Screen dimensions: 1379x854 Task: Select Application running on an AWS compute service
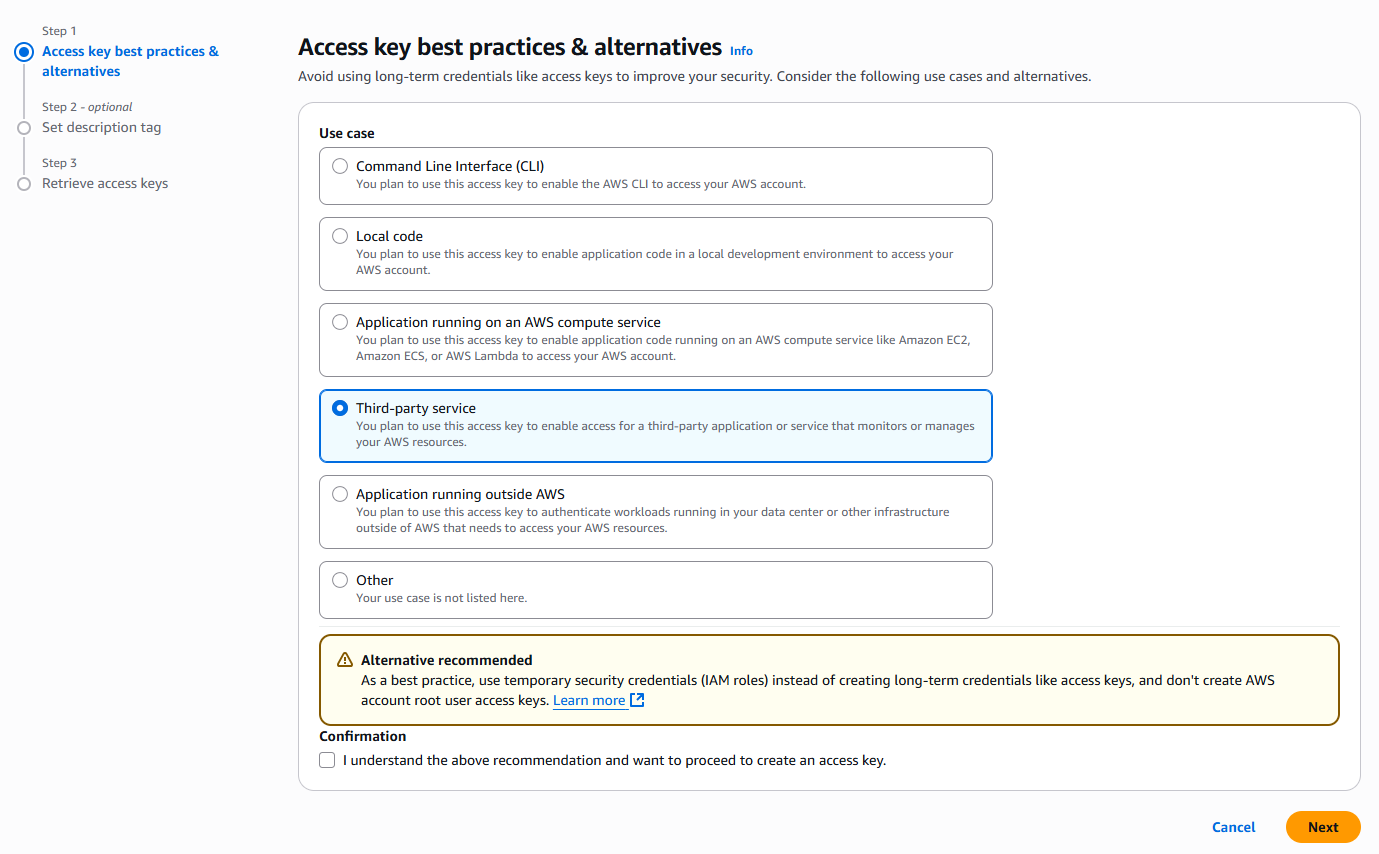[x=340, y=322]
